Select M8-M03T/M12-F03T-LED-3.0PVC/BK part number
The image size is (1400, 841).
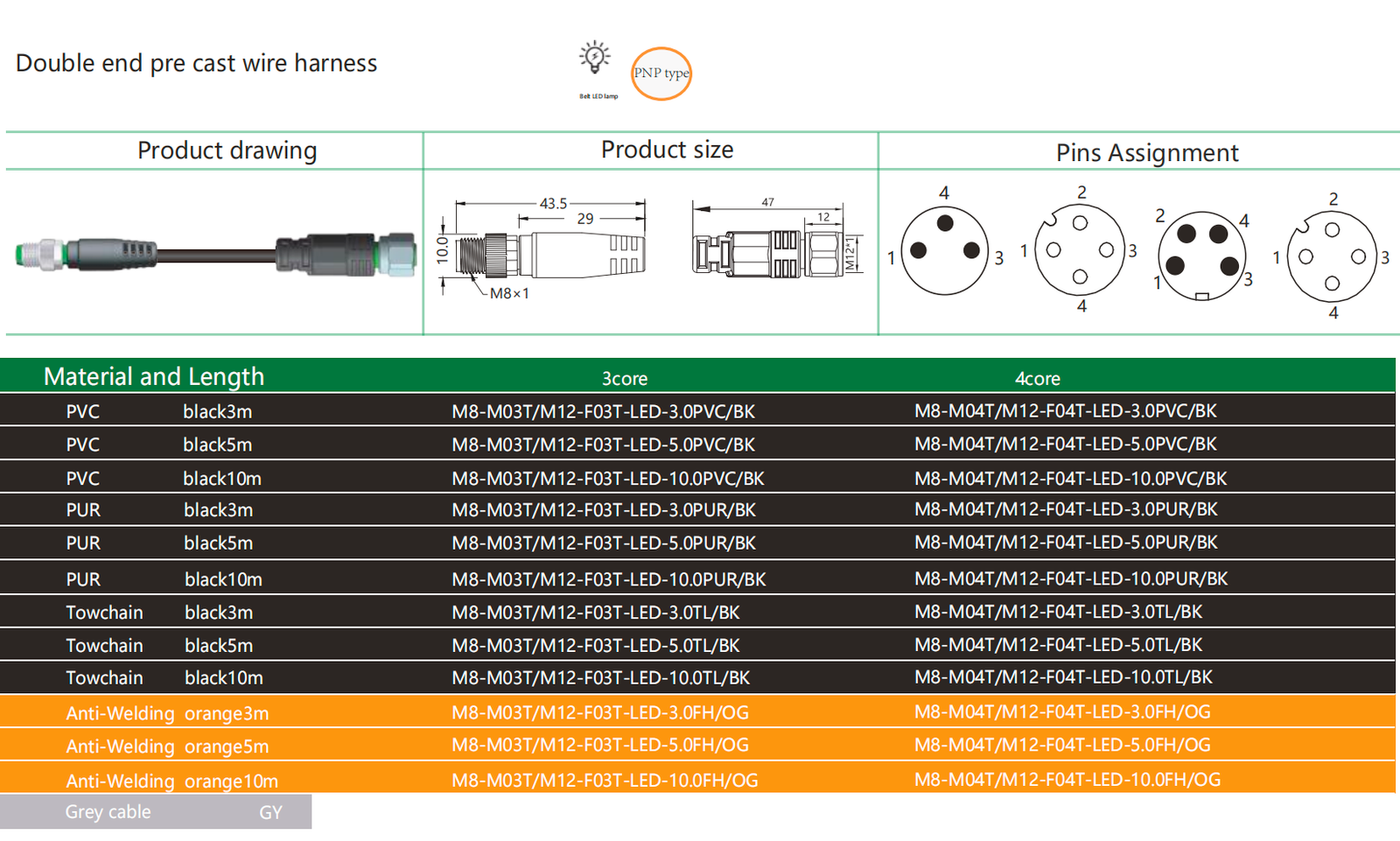[x=603, y=411]
